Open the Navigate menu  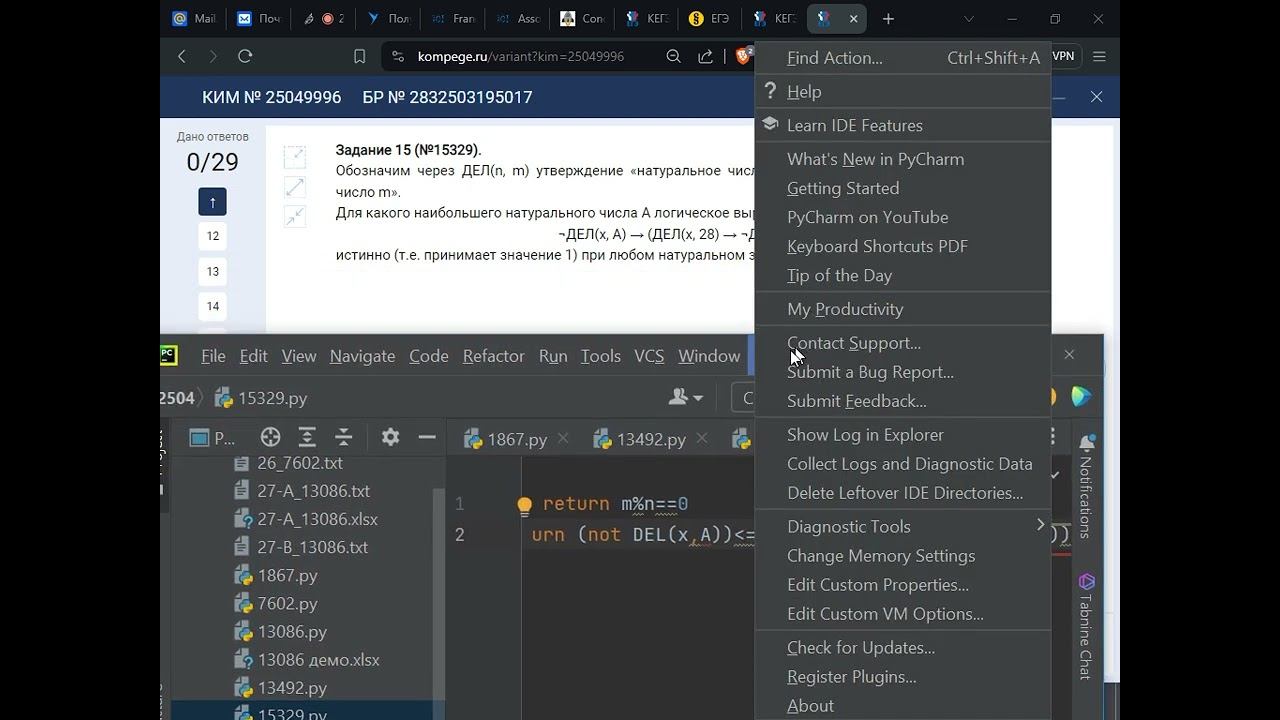coord(362,356)
